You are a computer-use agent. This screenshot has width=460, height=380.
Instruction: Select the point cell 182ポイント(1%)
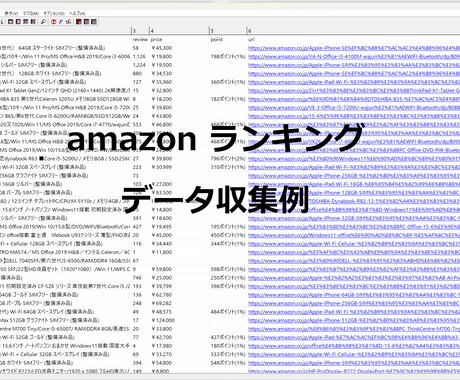click(228, 99)
